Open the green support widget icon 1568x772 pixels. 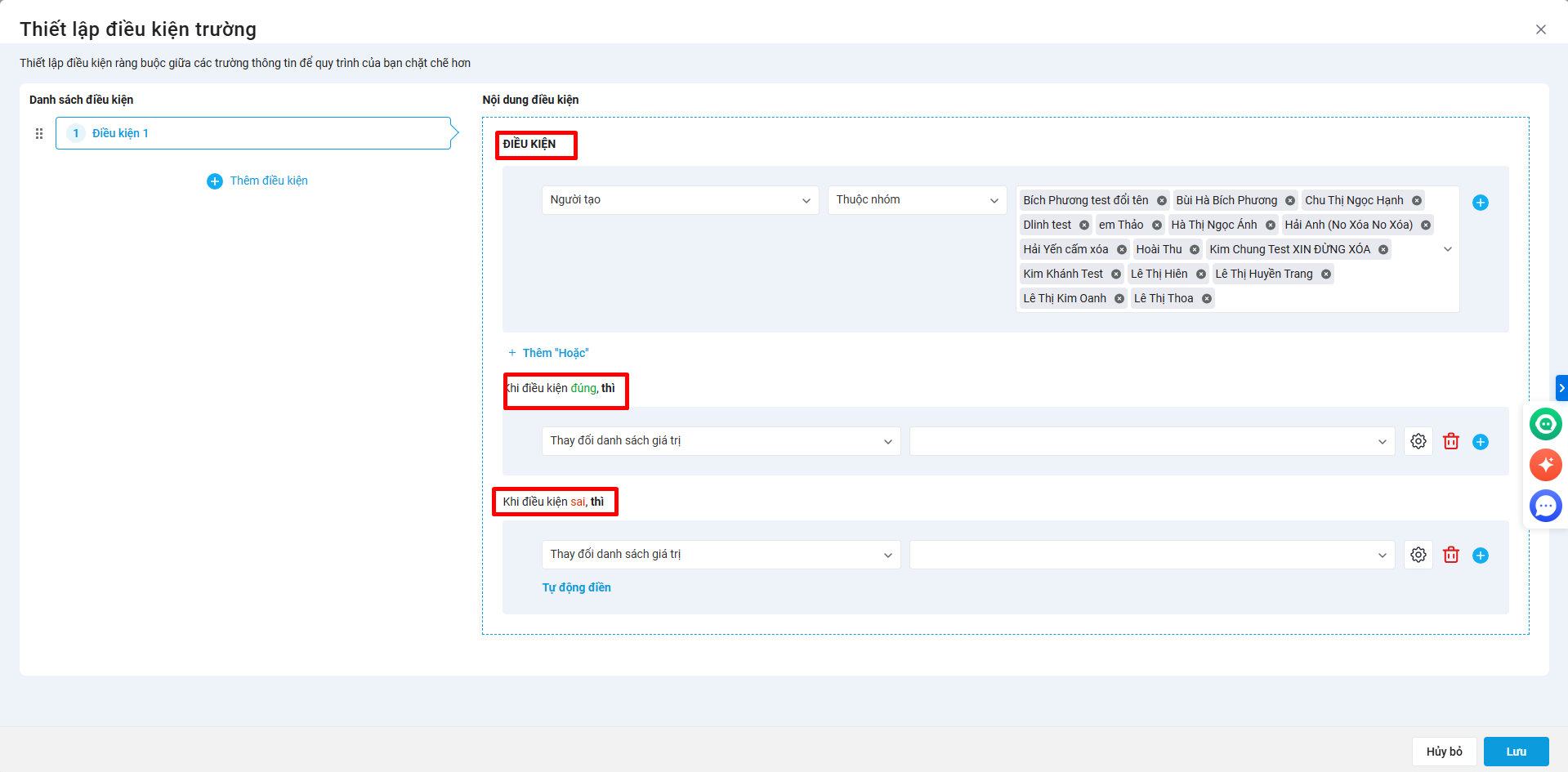point(1546,424)
